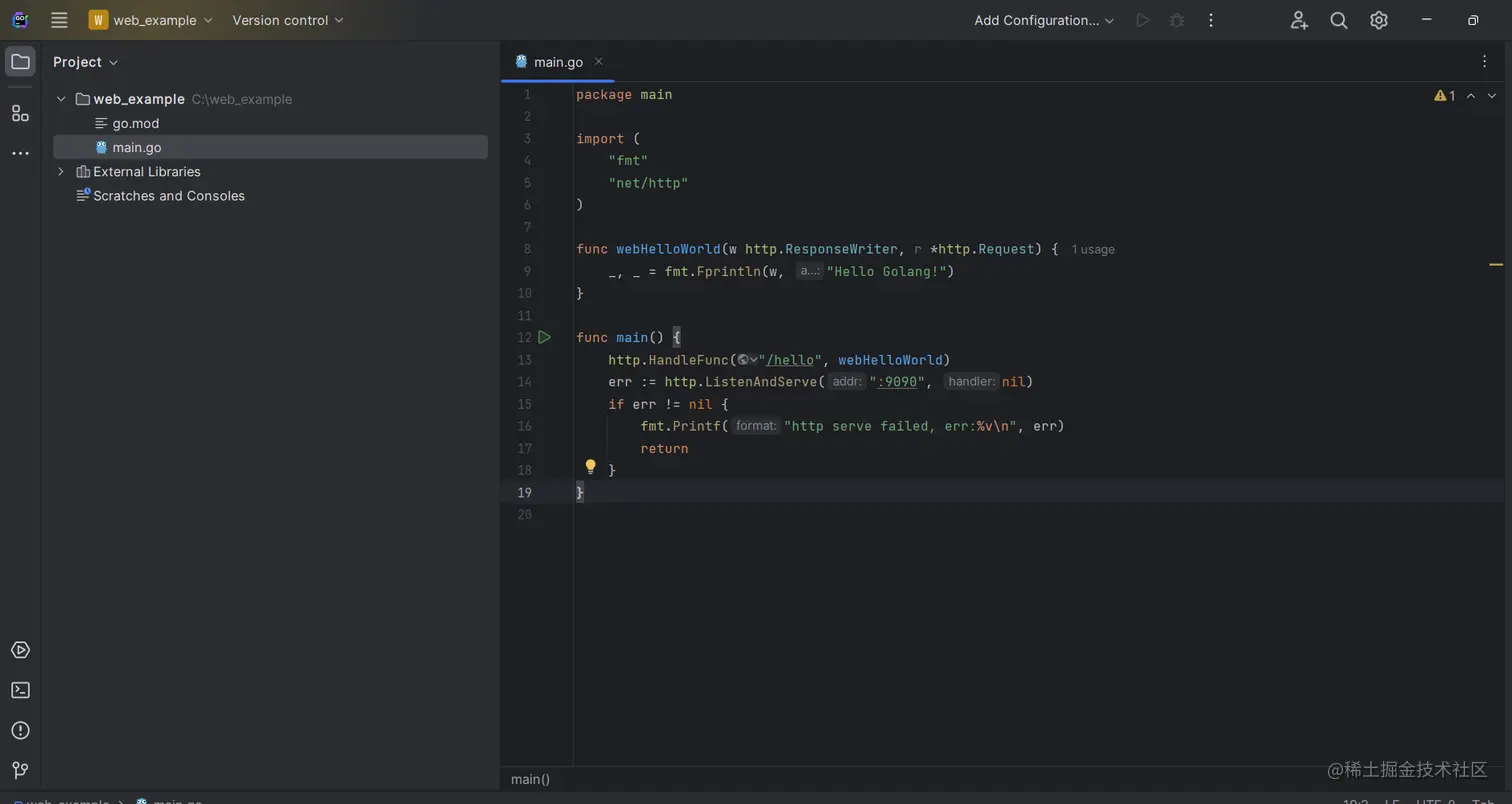This screenshot has height=804, width=1512.
Task: Click the "addr:" parameter hint
Action: pos(847,382)
